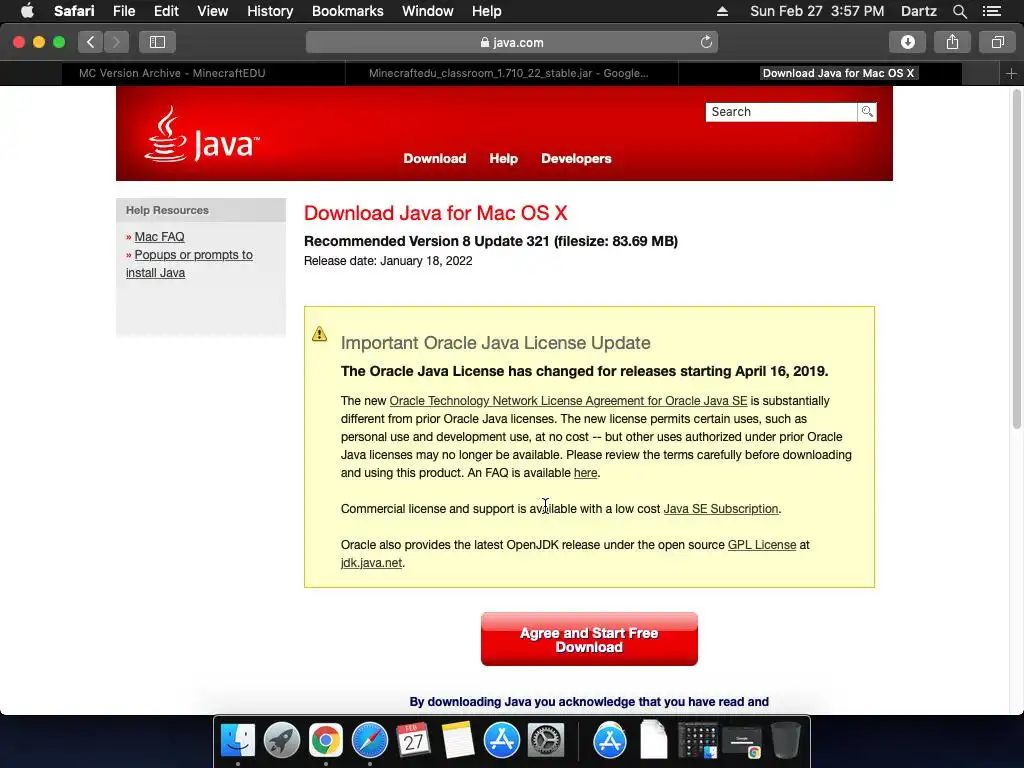Open the Safari downloads list
The image size is (1024, 768).
point(907,42)
